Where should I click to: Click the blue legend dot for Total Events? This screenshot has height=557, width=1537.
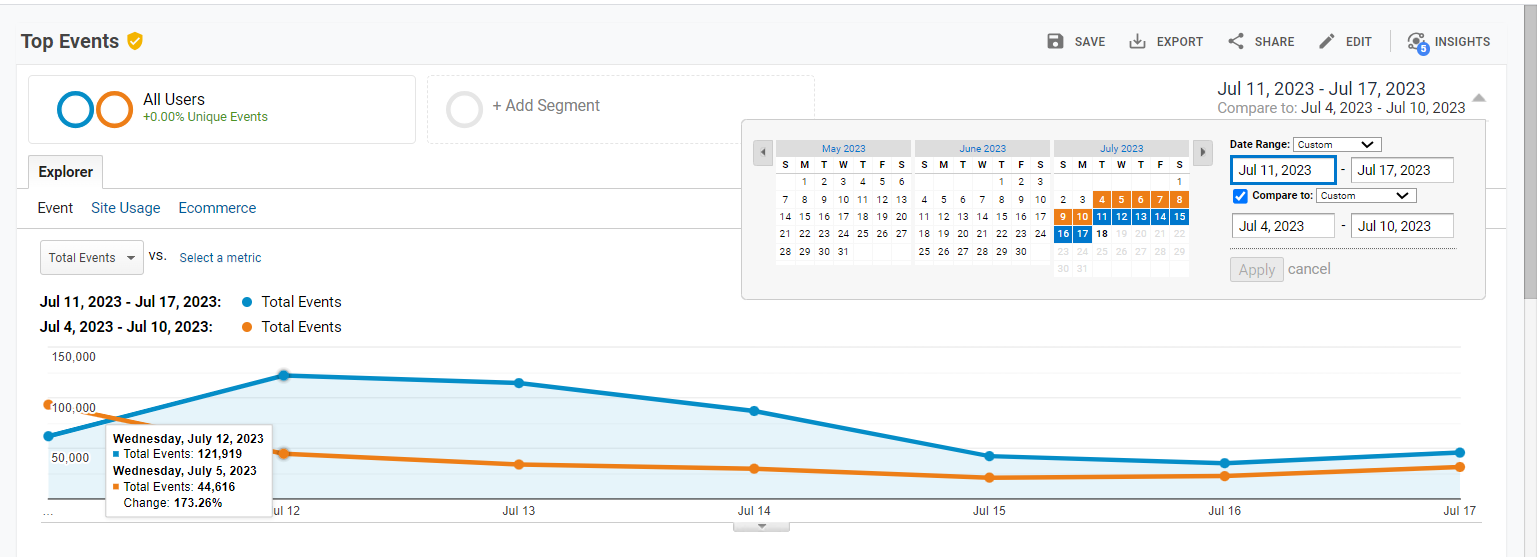click(246, 302)
